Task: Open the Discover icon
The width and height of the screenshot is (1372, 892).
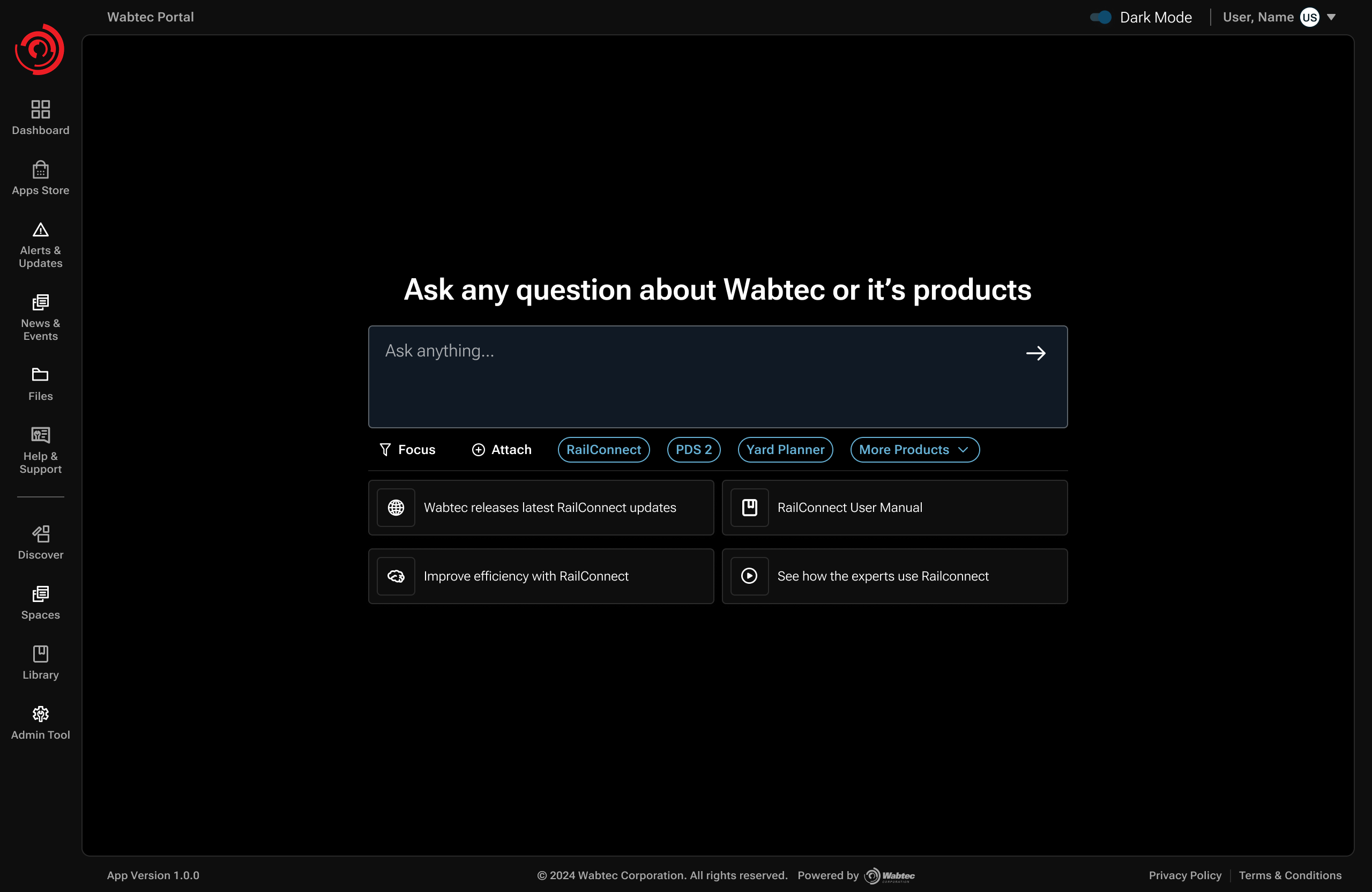Action: (40, 533)
